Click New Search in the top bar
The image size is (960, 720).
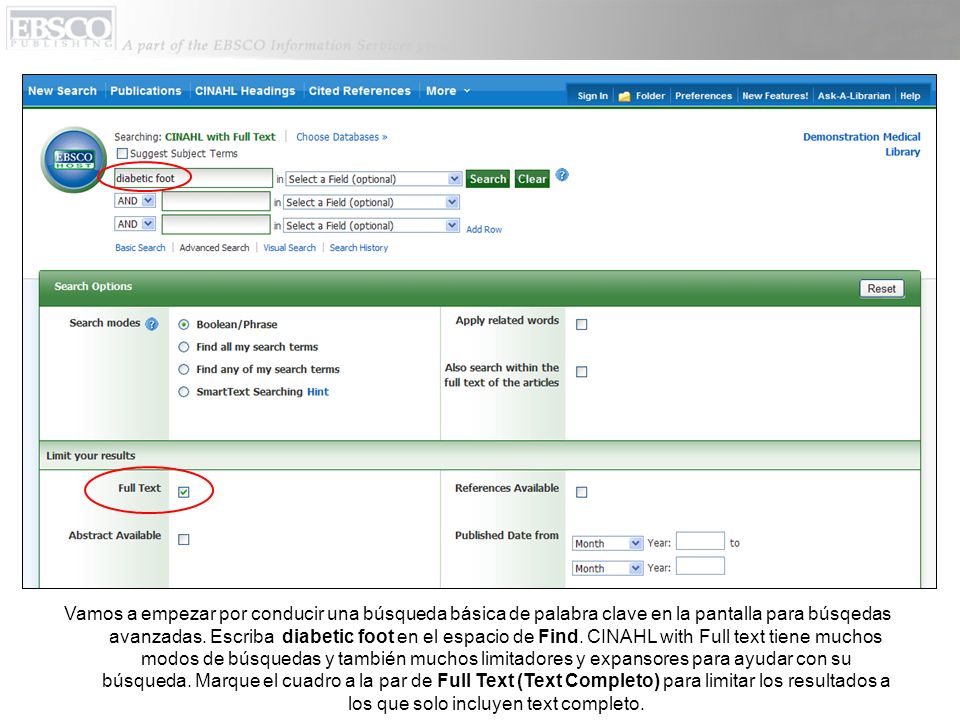pyautogui.click(x=62, y=91)
